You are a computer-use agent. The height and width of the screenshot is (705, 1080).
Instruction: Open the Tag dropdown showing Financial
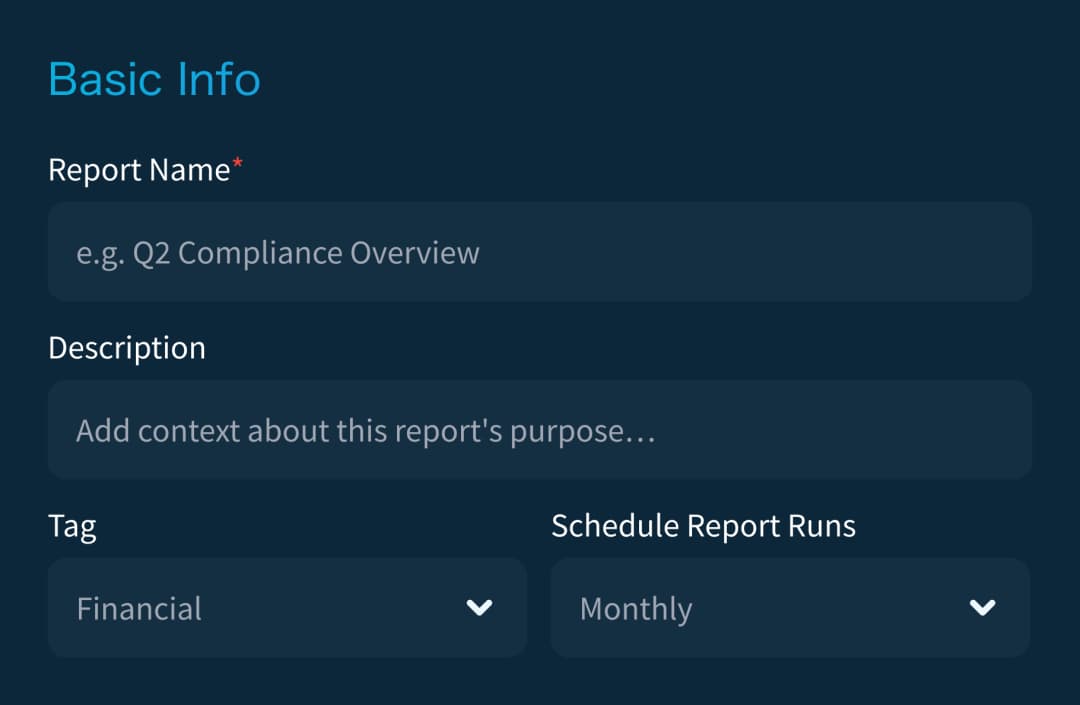pos(287,608)
